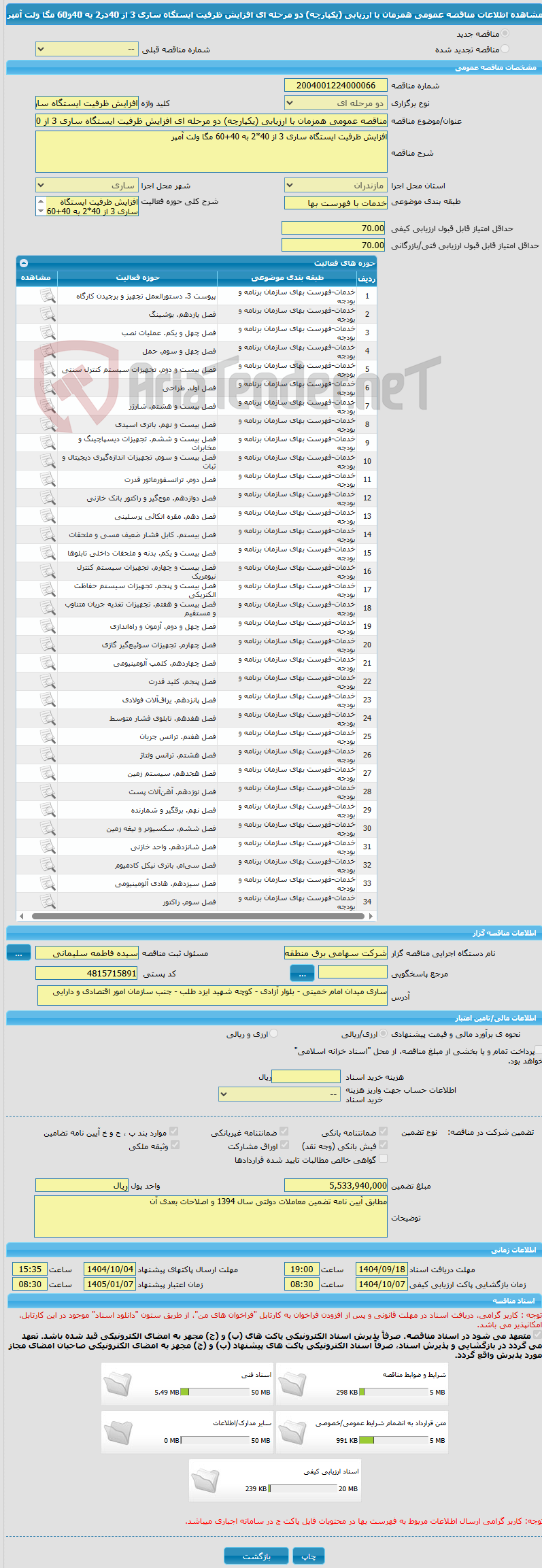Open the view icon for row 30
Screen dimensions: 542x1568
pyautogui.click(x=48, y=828)
